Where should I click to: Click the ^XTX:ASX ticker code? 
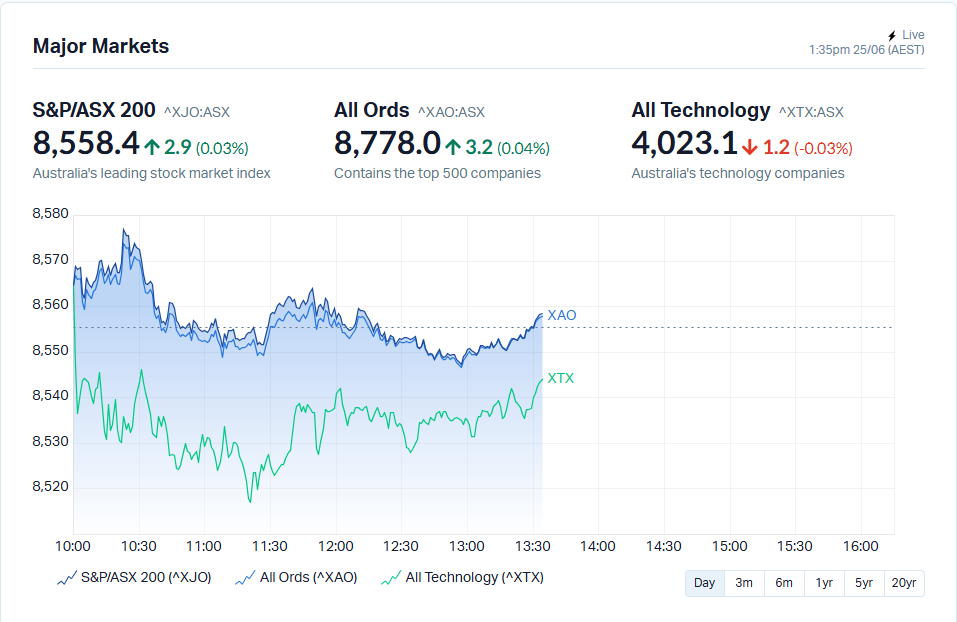click(x=811, y=112)
